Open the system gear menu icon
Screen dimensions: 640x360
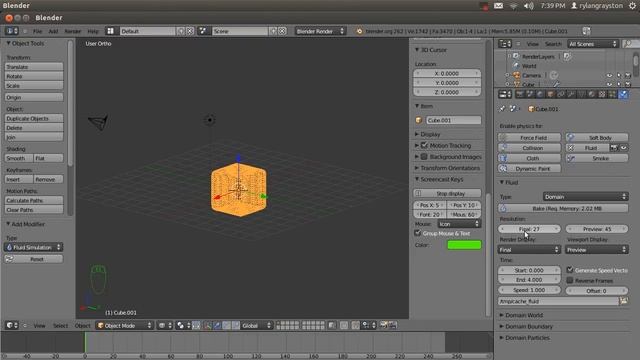tap(633, 6)
